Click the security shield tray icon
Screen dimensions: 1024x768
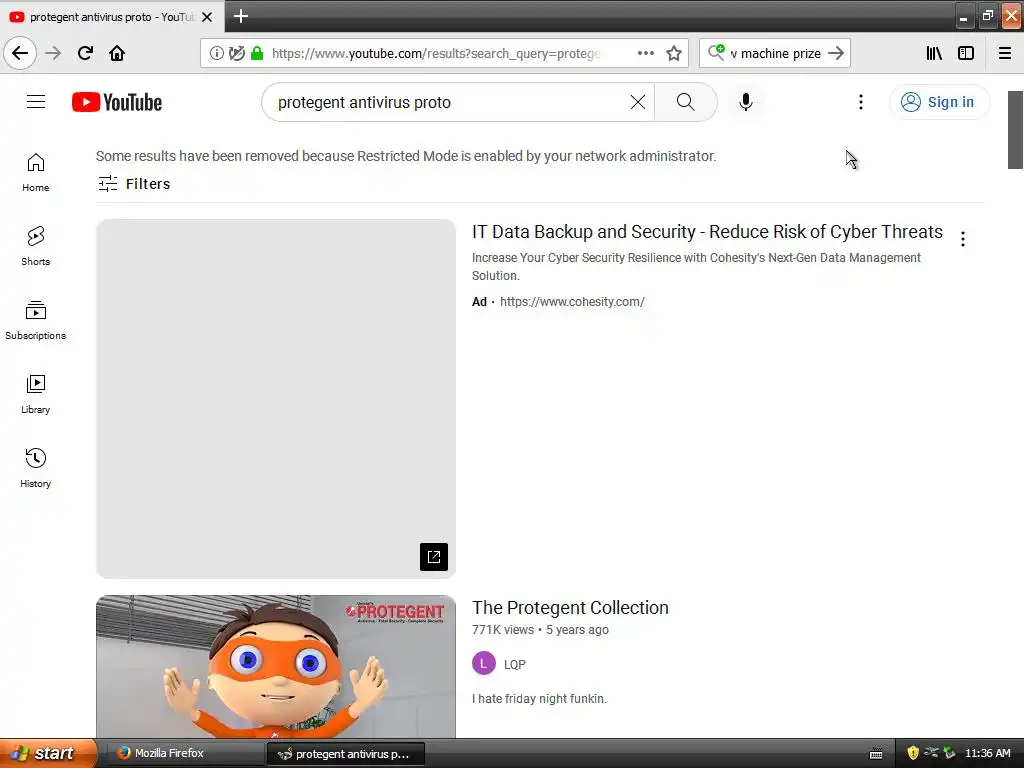click(x=913, y=754)
